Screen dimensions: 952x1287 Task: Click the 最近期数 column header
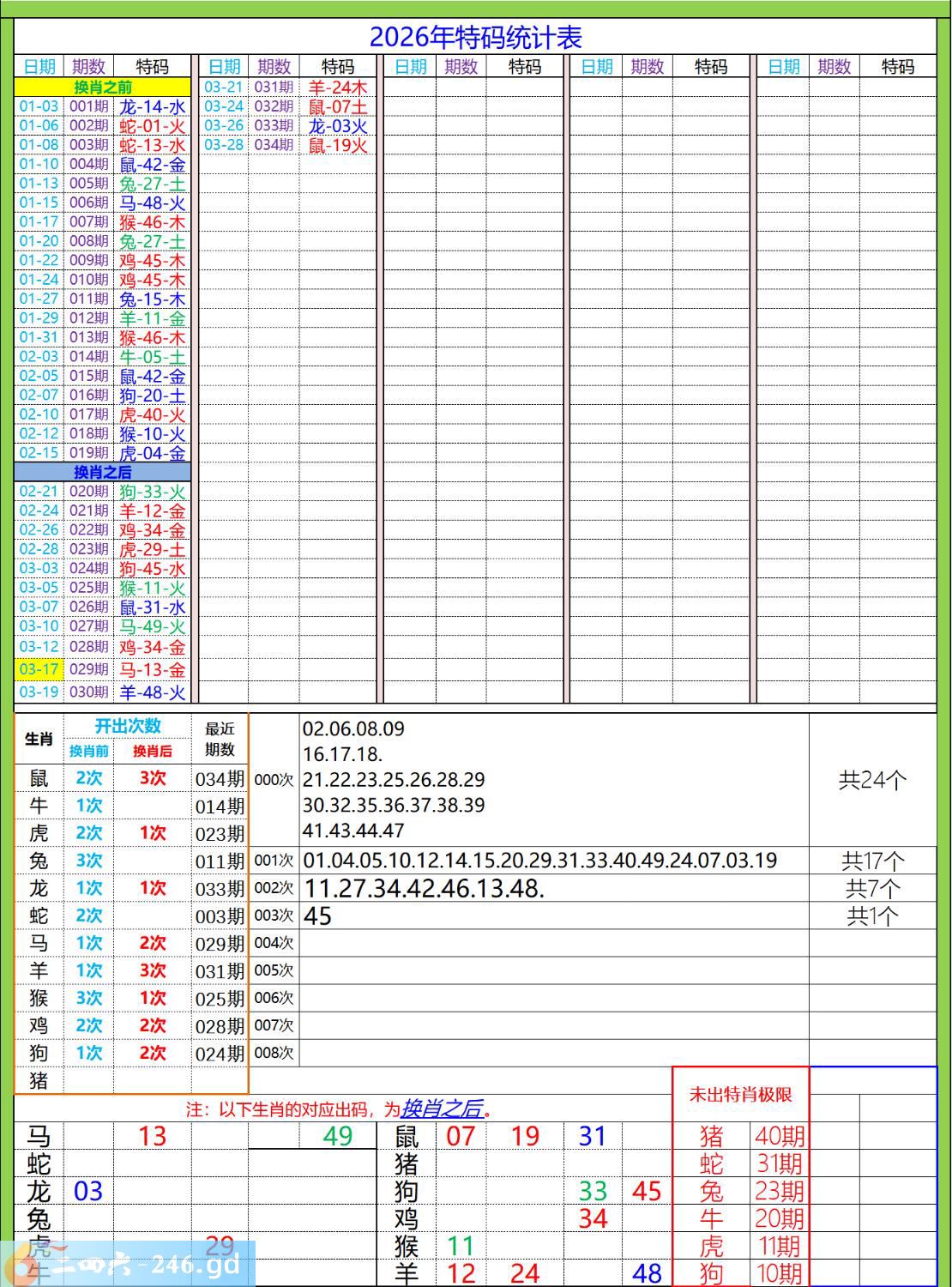[x=220, y=739]
